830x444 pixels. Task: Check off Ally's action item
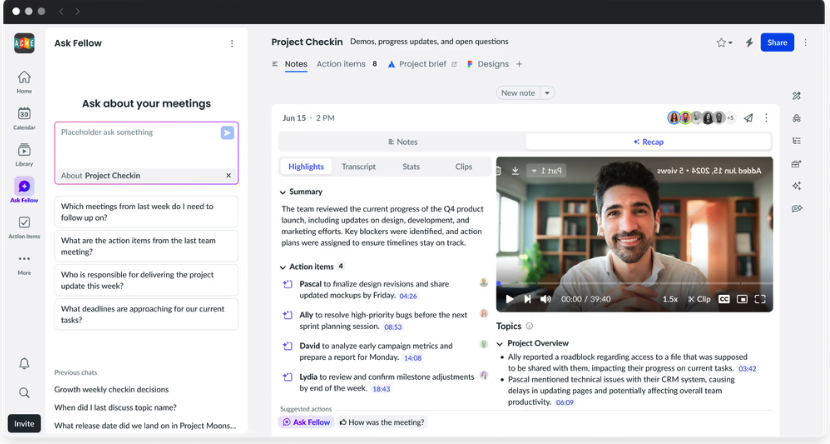pyautogui.click(x=287, y=315)
